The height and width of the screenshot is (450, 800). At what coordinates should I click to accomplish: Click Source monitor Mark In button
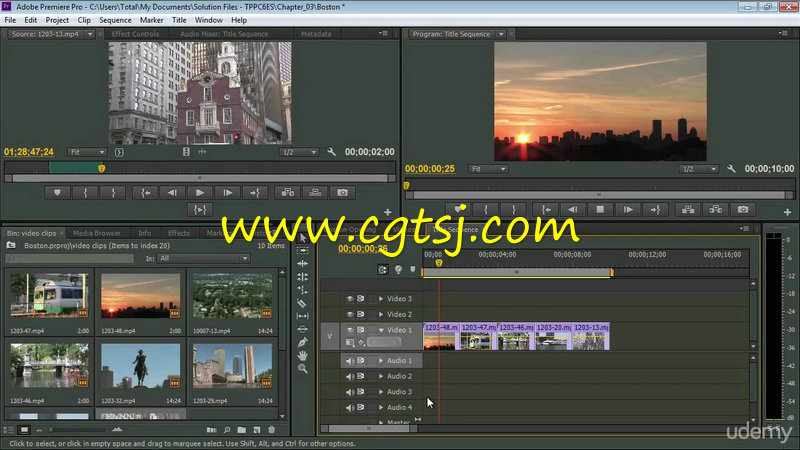click(x=85, y=193)
